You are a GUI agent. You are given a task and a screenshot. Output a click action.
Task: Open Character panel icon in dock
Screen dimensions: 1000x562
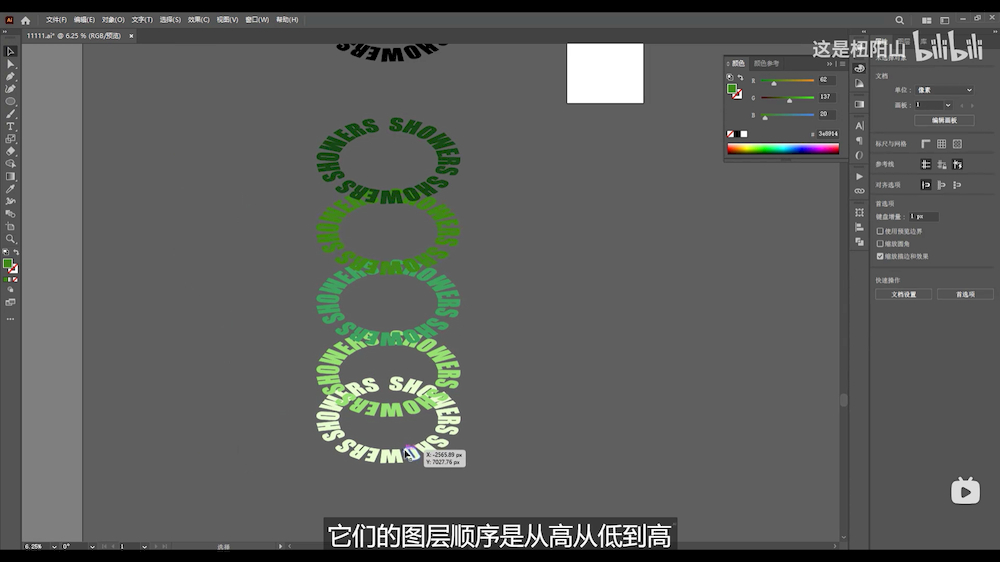pyautogui.click(x=859, y=126)
